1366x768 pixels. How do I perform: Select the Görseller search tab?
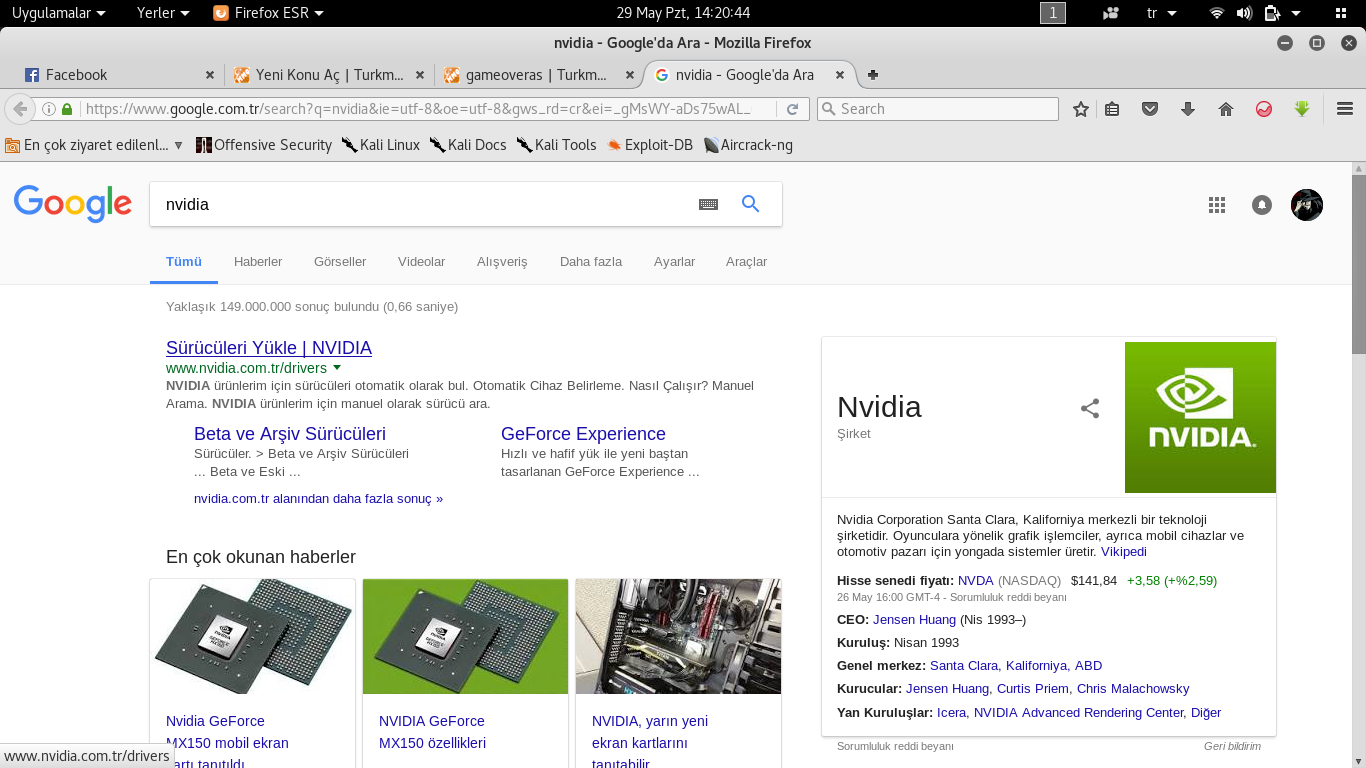click(340, 262)
